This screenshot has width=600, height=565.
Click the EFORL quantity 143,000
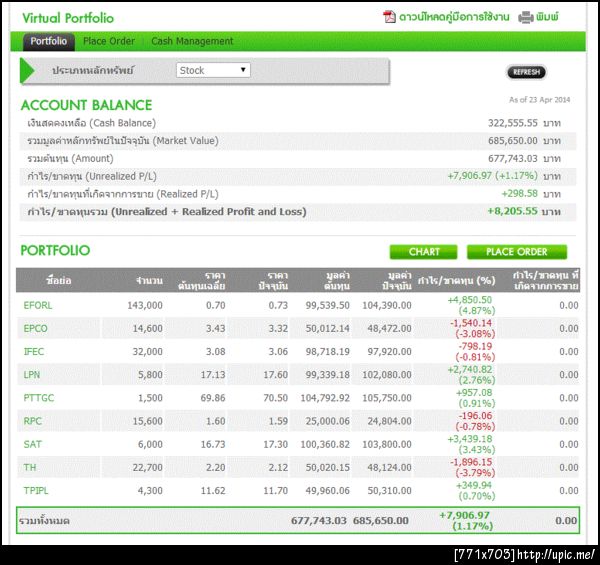click(145, 305)
